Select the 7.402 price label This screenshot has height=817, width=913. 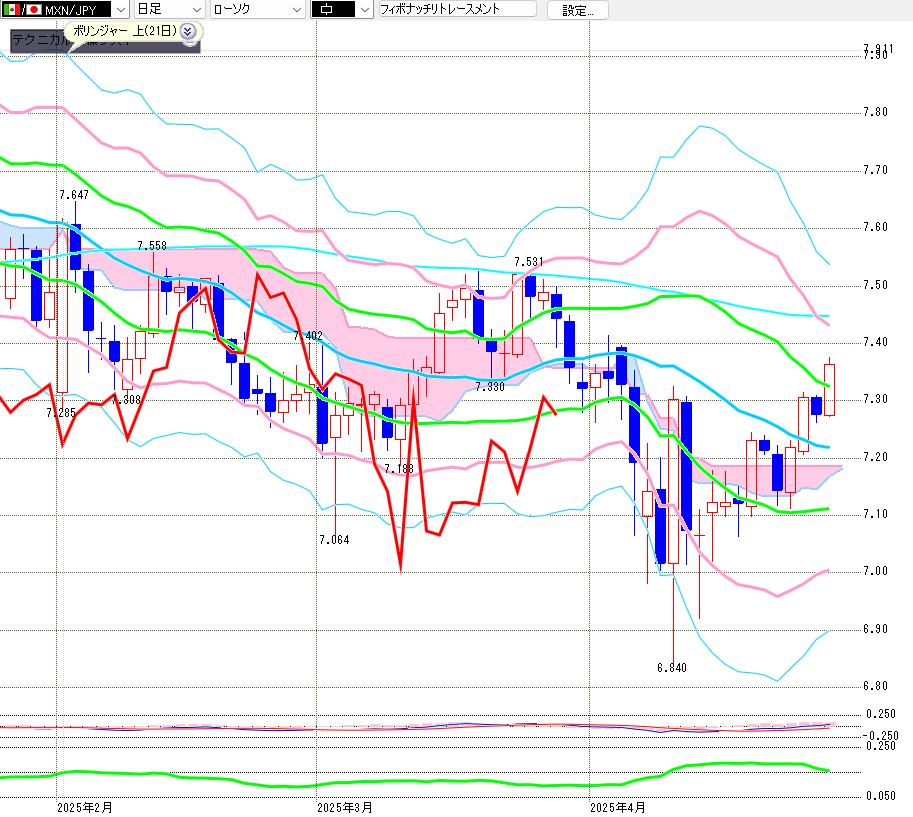[308, 336]
